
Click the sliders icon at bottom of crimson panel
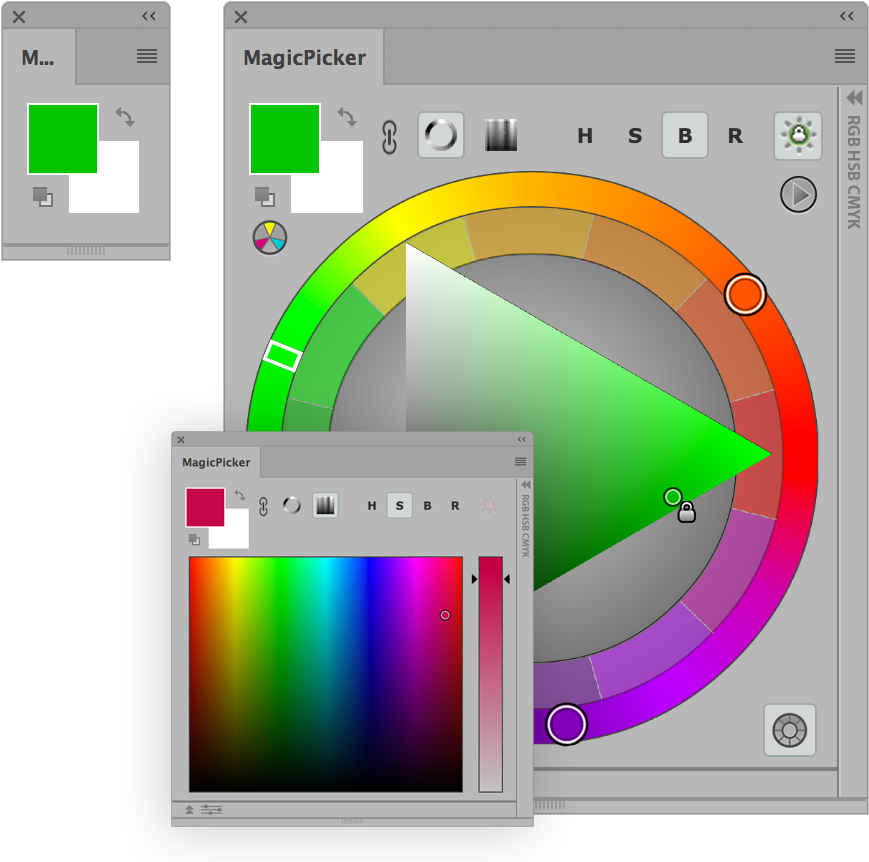point(211,809)
